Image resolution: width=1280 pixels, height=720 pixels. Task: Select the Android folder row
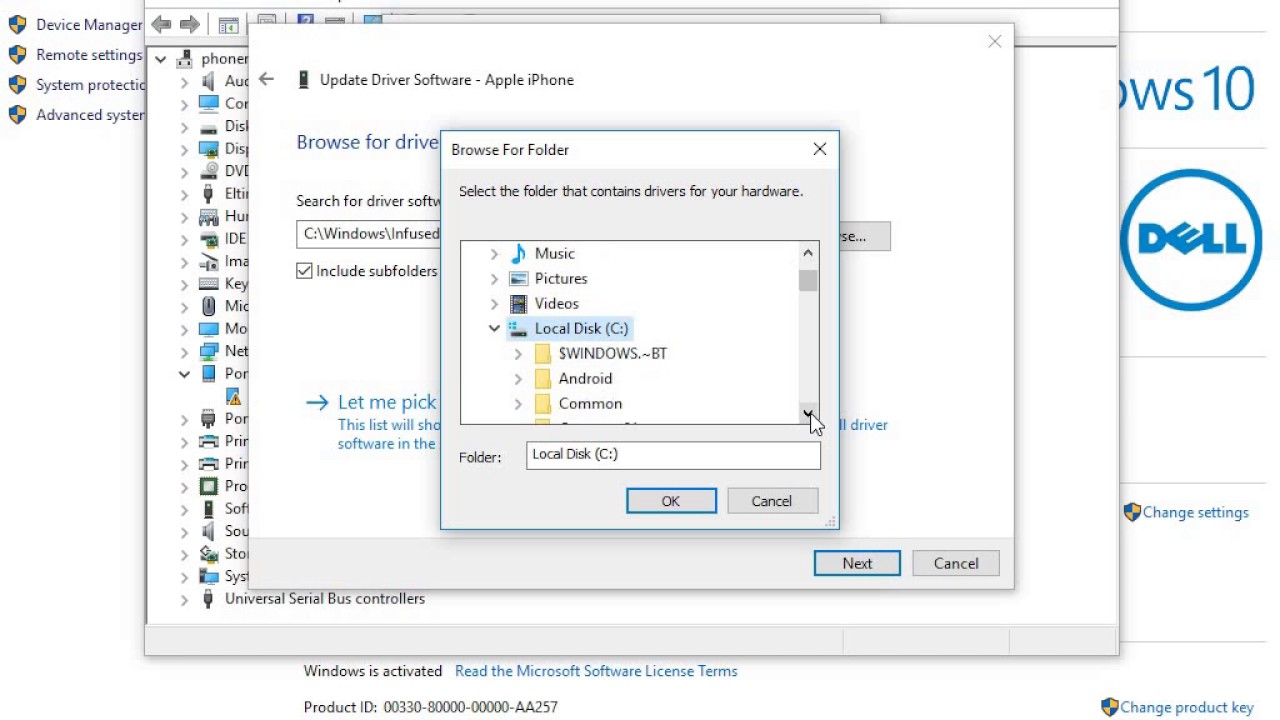[x=585, y=379]
